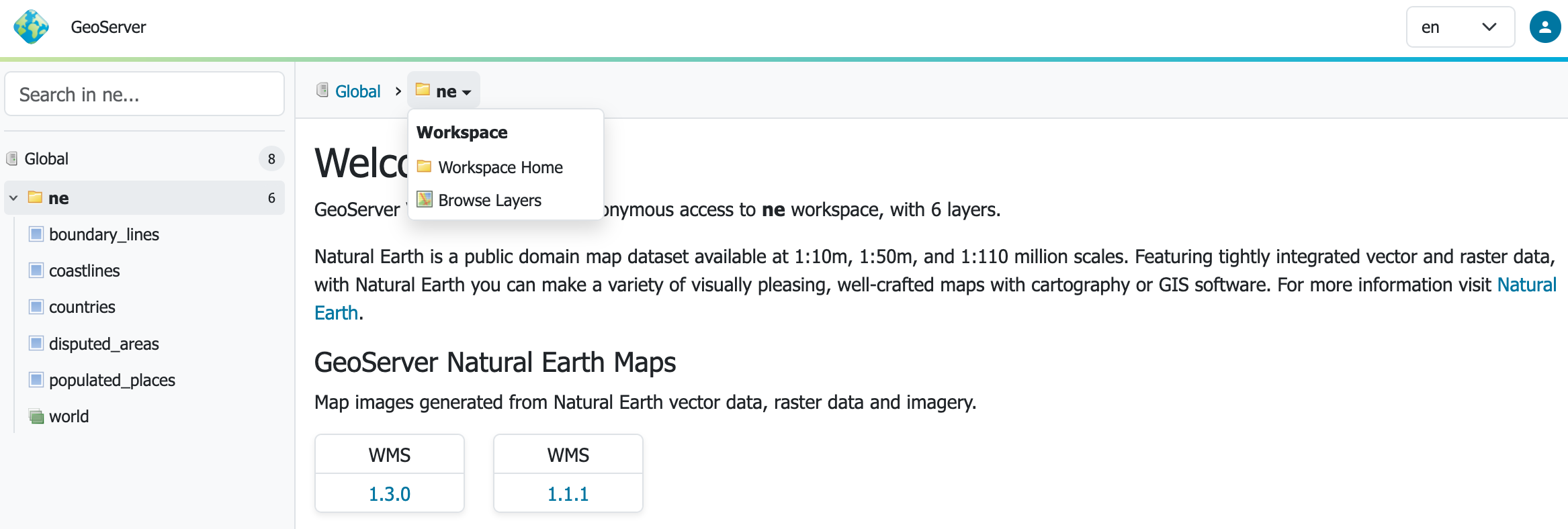Viewport: 1568px width, 529px height.
Task: Click the ne folder icon in sidebar
Action: coord(36,197)
